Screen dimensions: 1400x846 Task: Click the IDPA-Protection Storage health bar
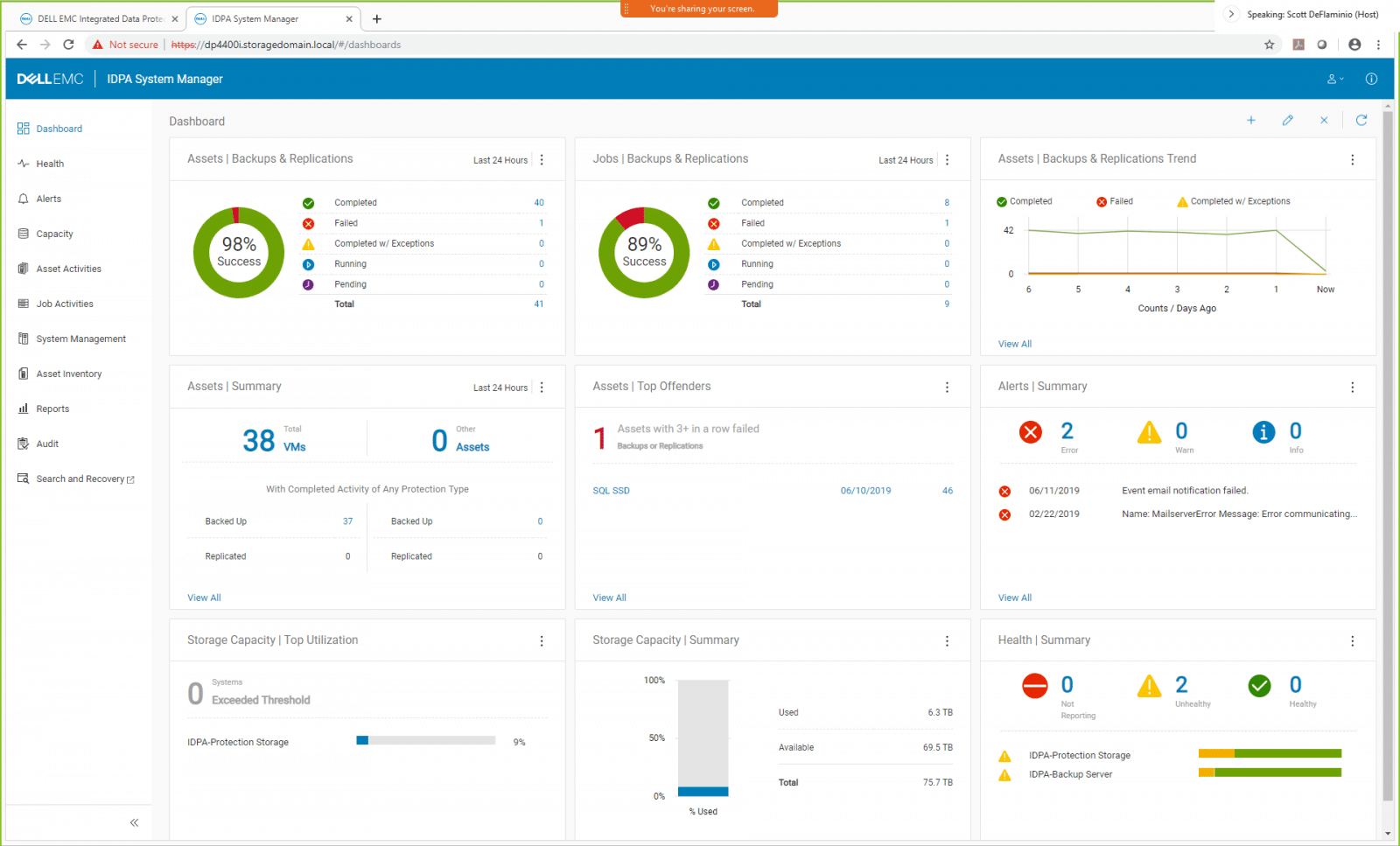coord(1270,753)
